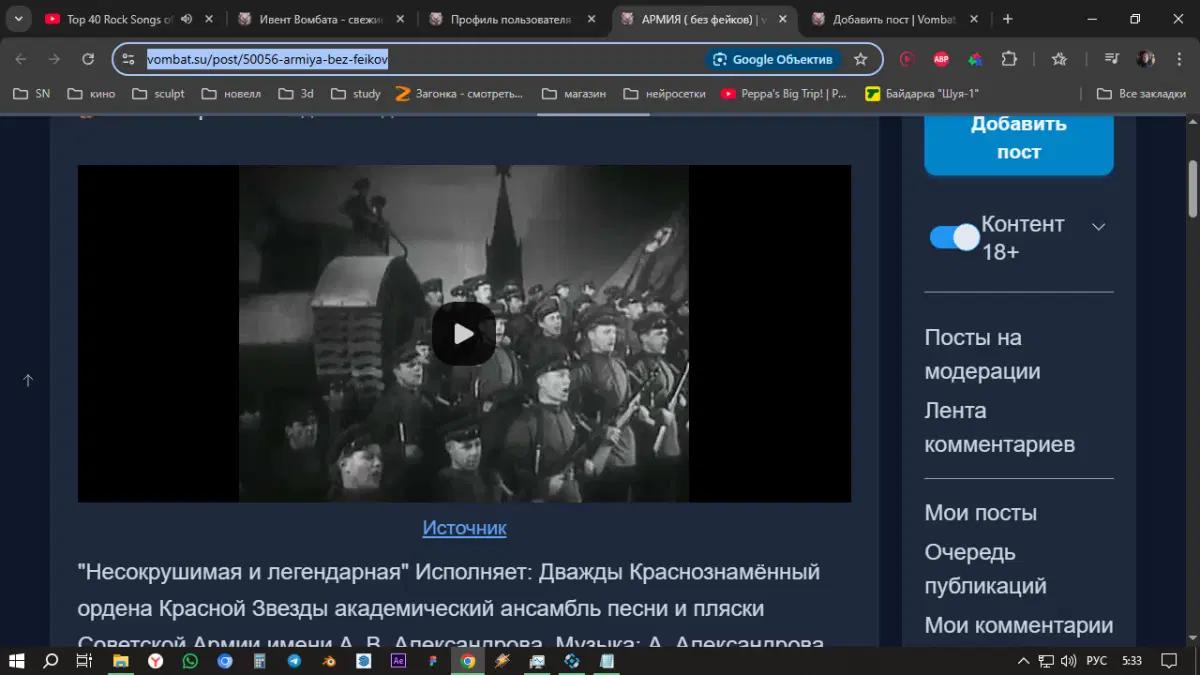Viewport: 1200px width, 675px height.
Task: Open After Effects from the taskbar
Action: click(x=398, y=661)
